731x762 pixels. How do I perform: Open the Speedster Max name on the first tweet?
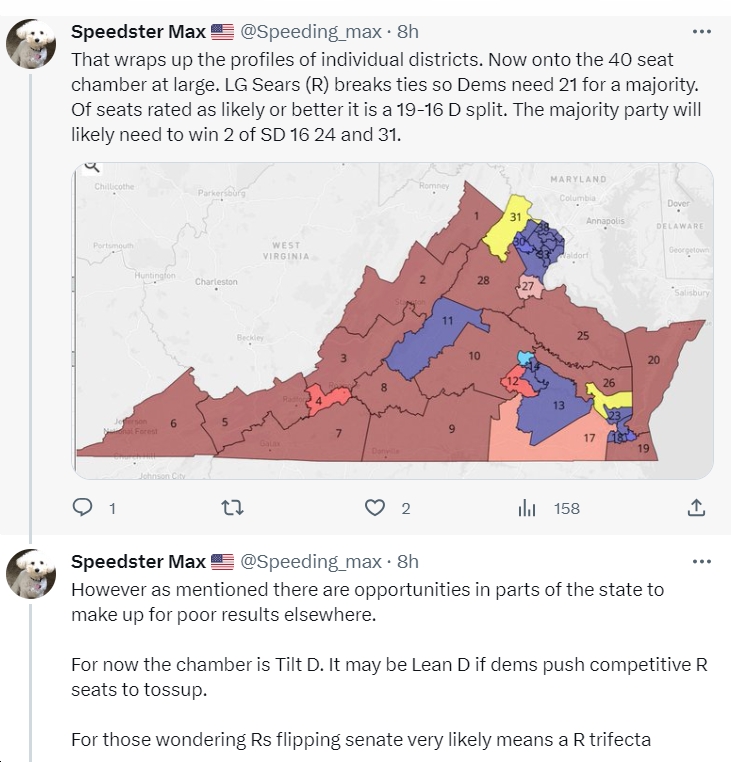[139, 32]
